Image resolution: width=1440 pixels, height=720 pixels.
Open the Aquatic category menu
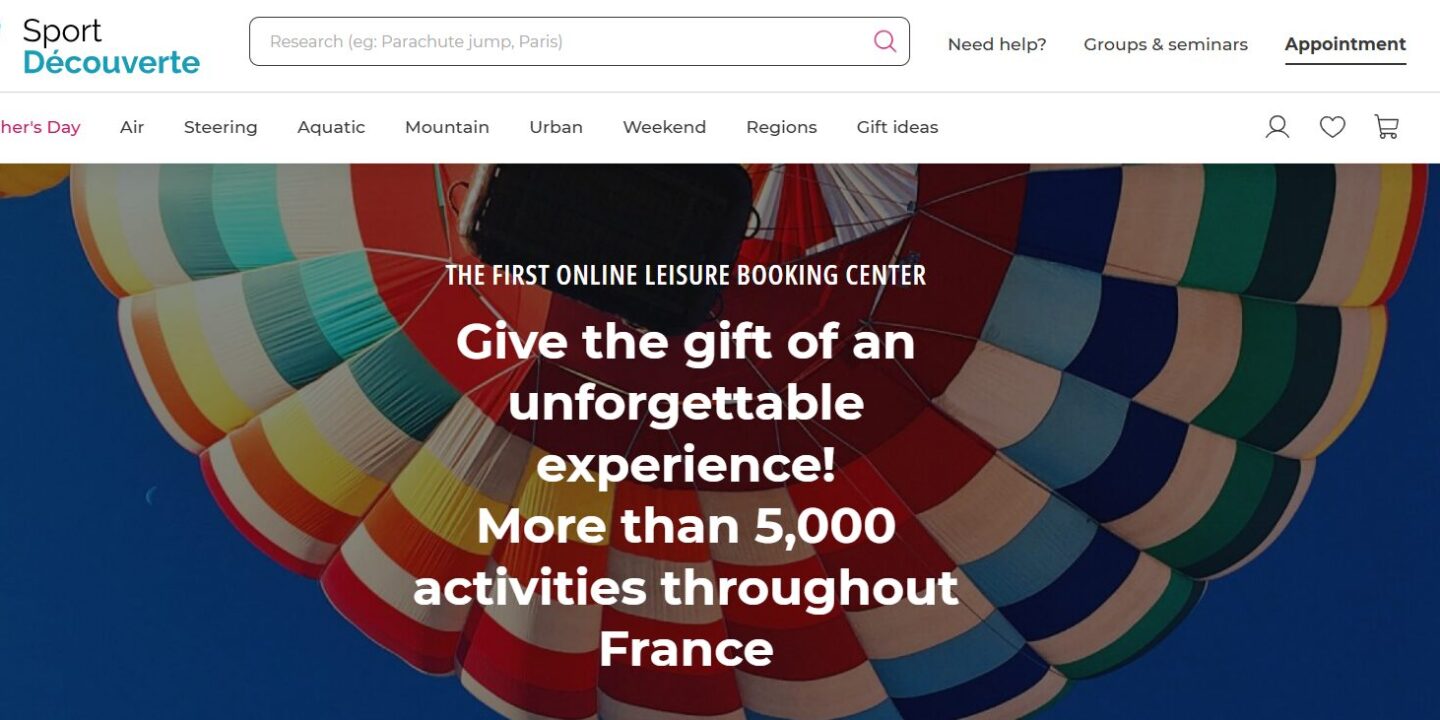pos(331,127)
